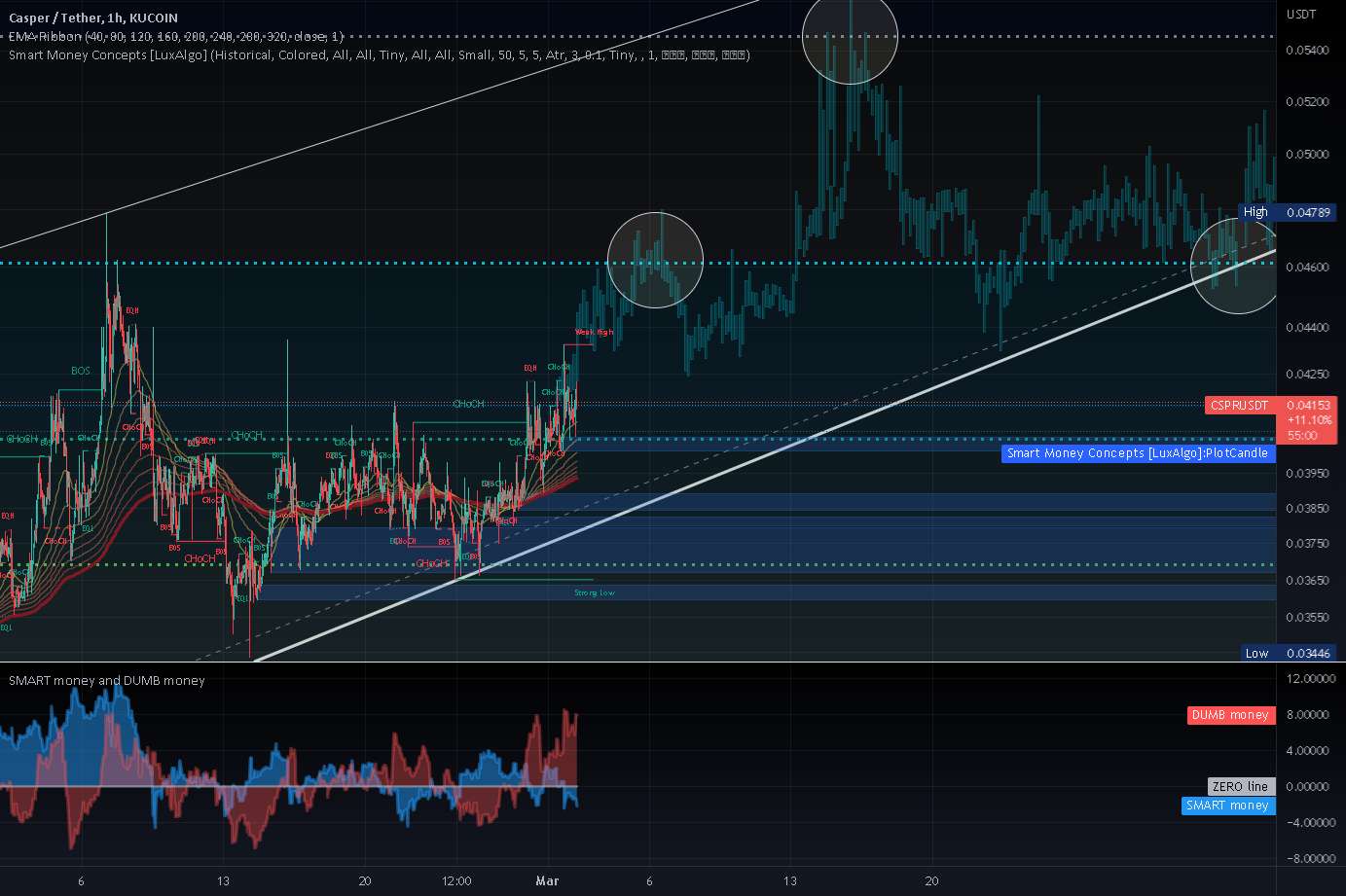Click the Weak High marker on the chart
Screen dimensions: 1346x896
click(594, 332)
